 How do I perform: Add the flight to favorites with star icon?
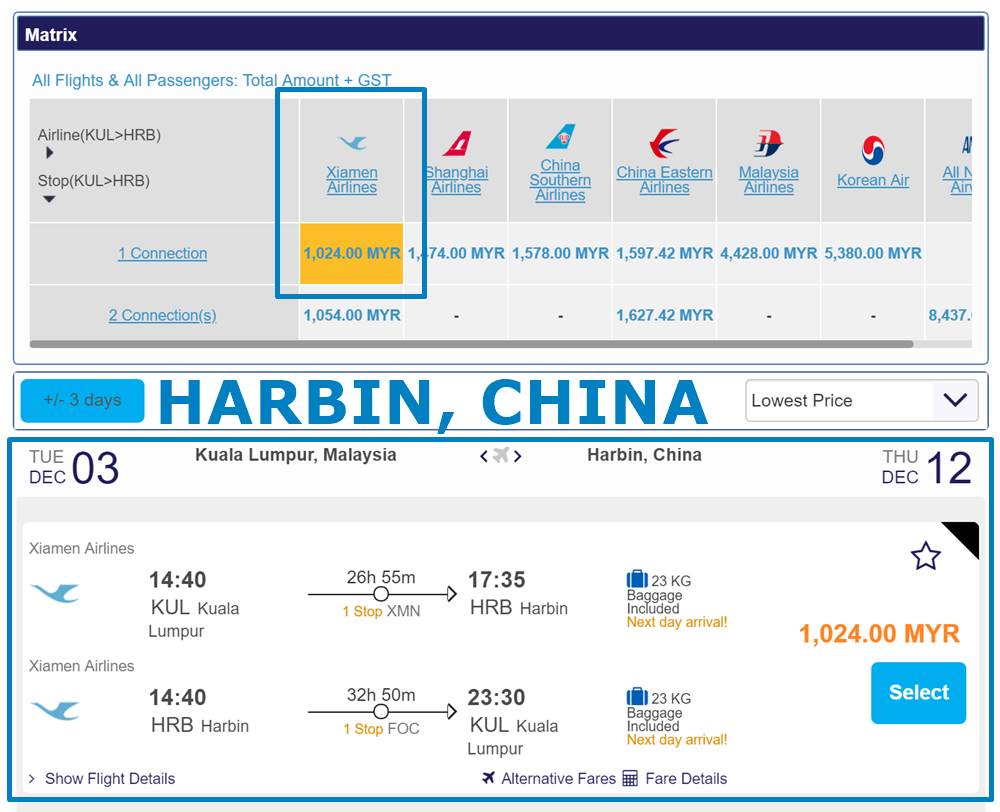925,556
